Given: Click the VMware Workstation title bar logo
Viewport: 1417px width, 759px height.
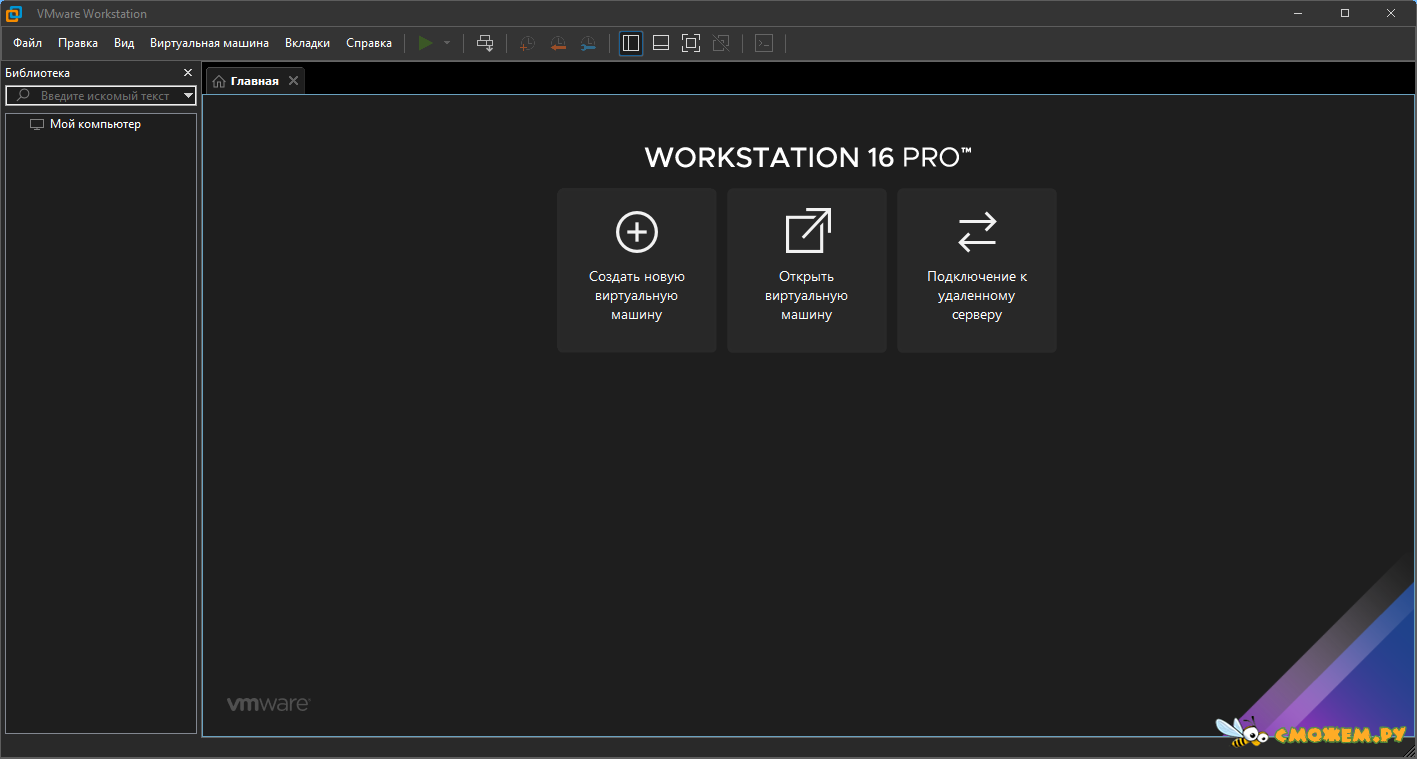Looking at the screenshot, I should [x=14, y=13].
